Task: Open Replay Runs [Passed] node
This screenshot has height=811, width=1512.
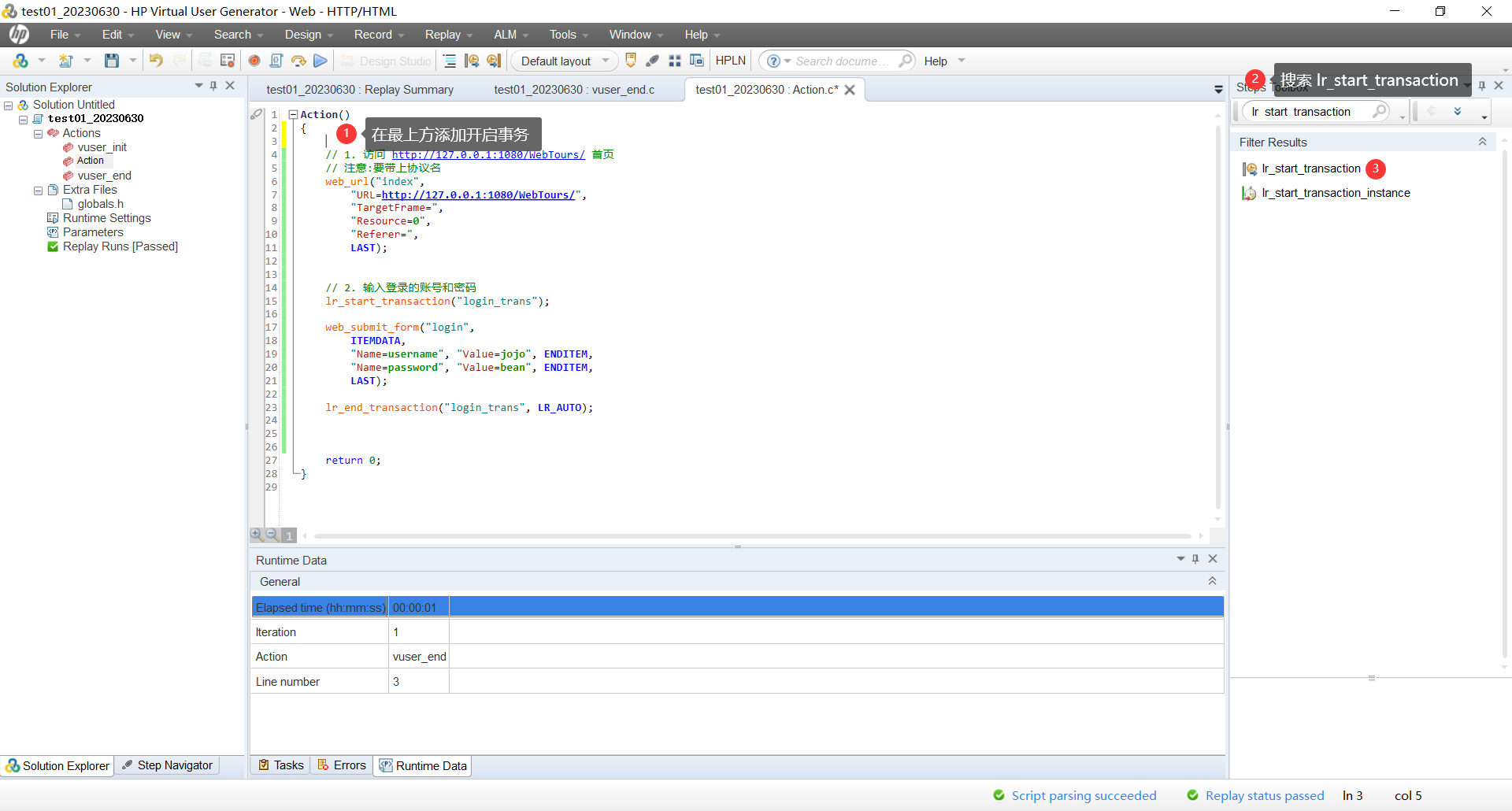Action: (120, 246)
